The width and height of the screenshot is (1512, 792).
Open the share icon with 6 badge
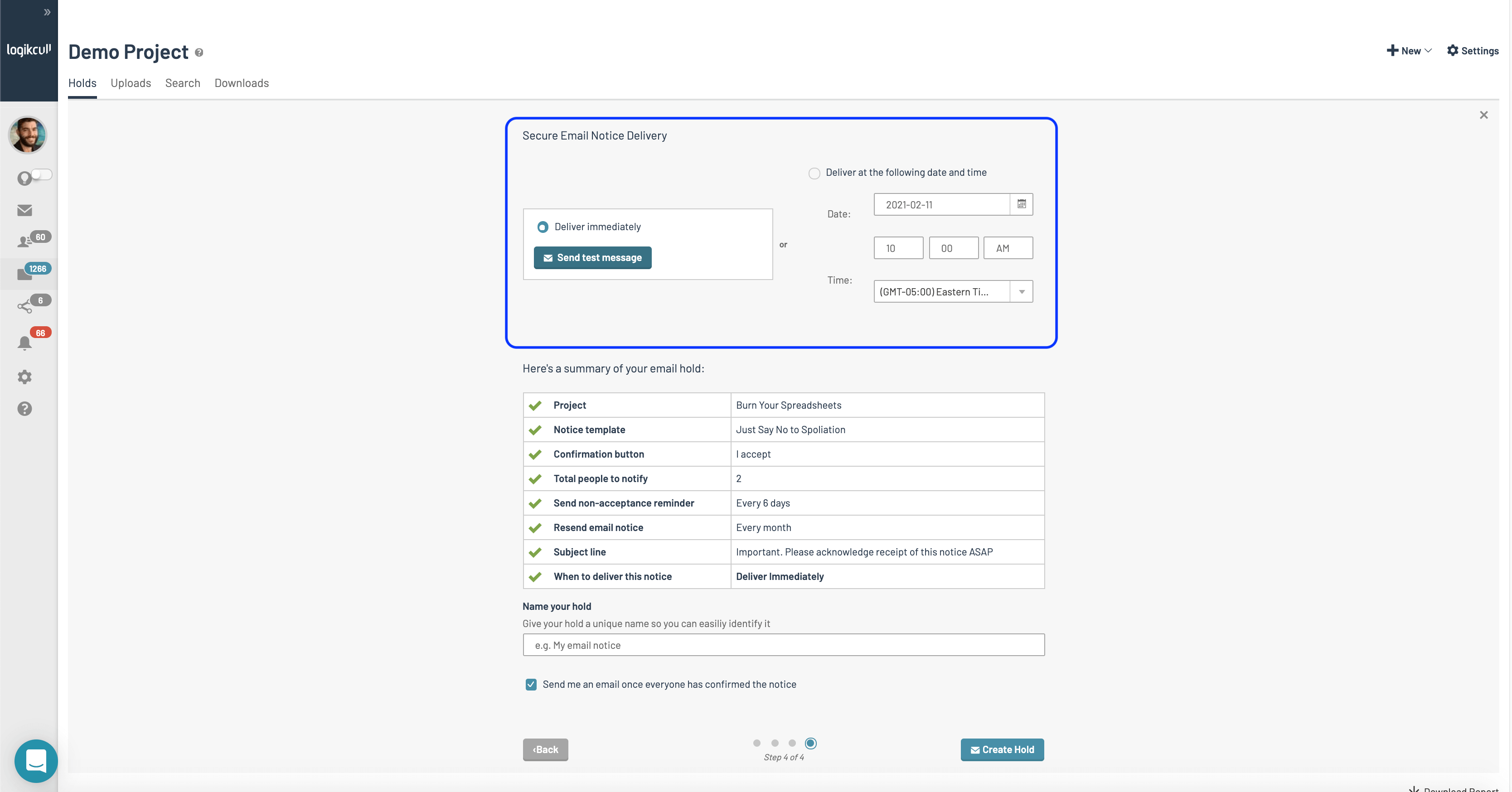coord(24,306)
